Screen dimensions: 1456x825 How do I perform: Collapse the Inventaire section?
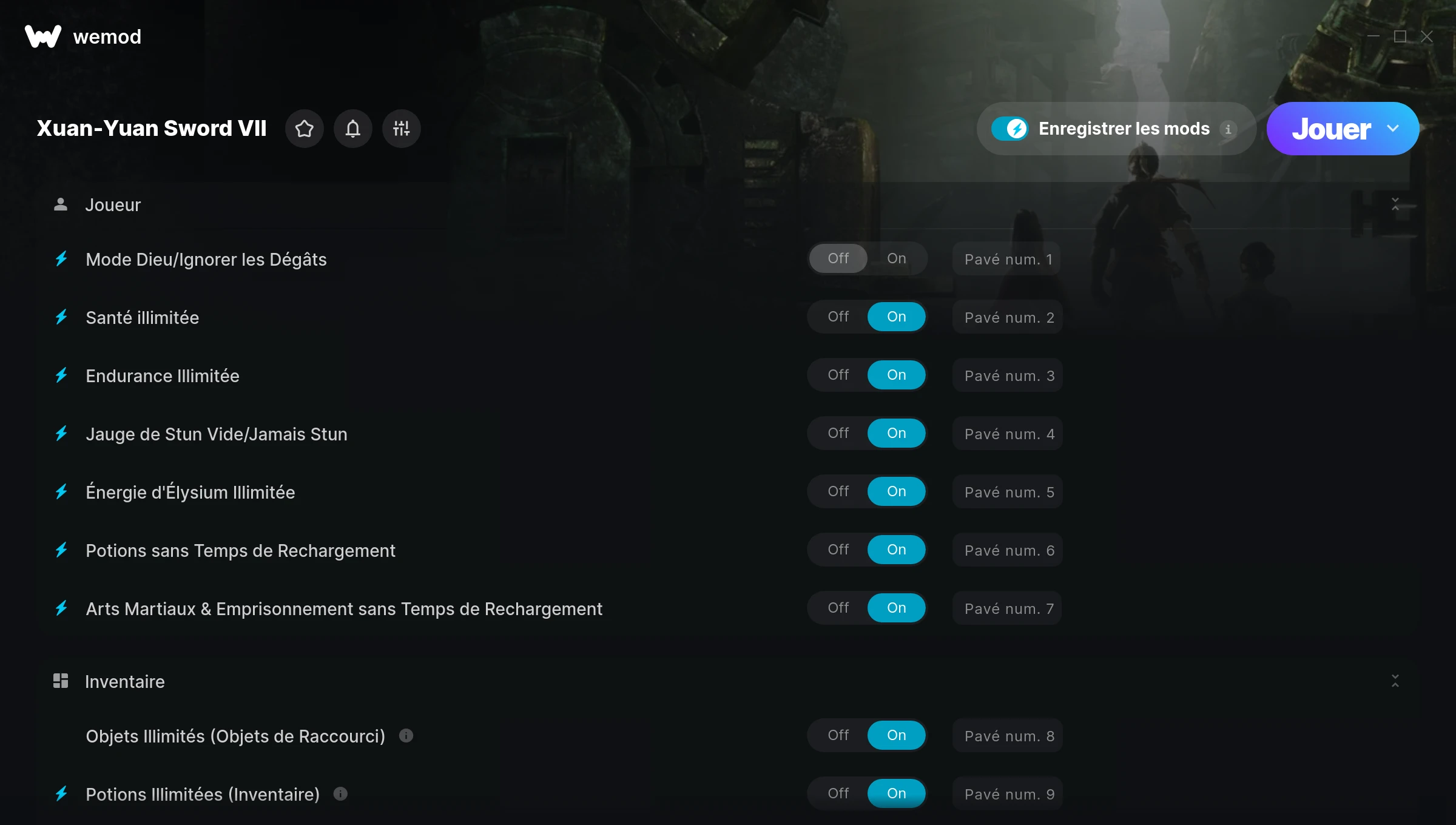[1395, 681]
